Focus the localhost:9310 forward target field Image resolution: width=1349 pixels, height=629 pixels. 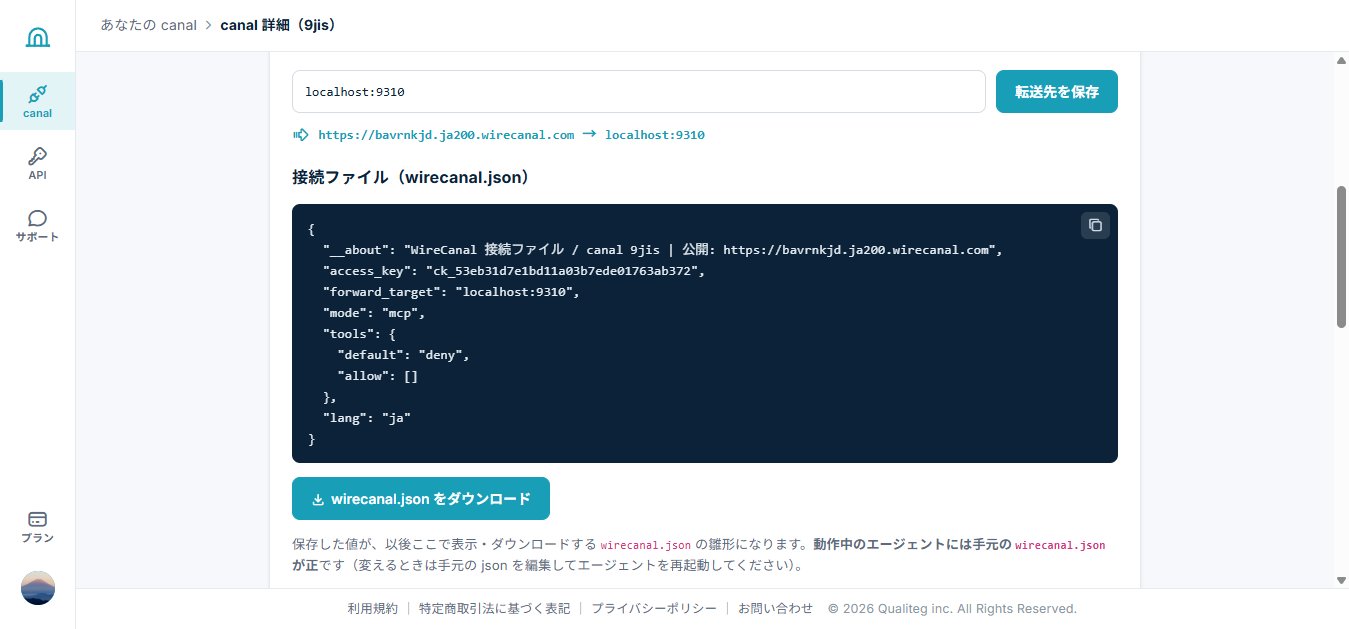(x=639, y=92)
